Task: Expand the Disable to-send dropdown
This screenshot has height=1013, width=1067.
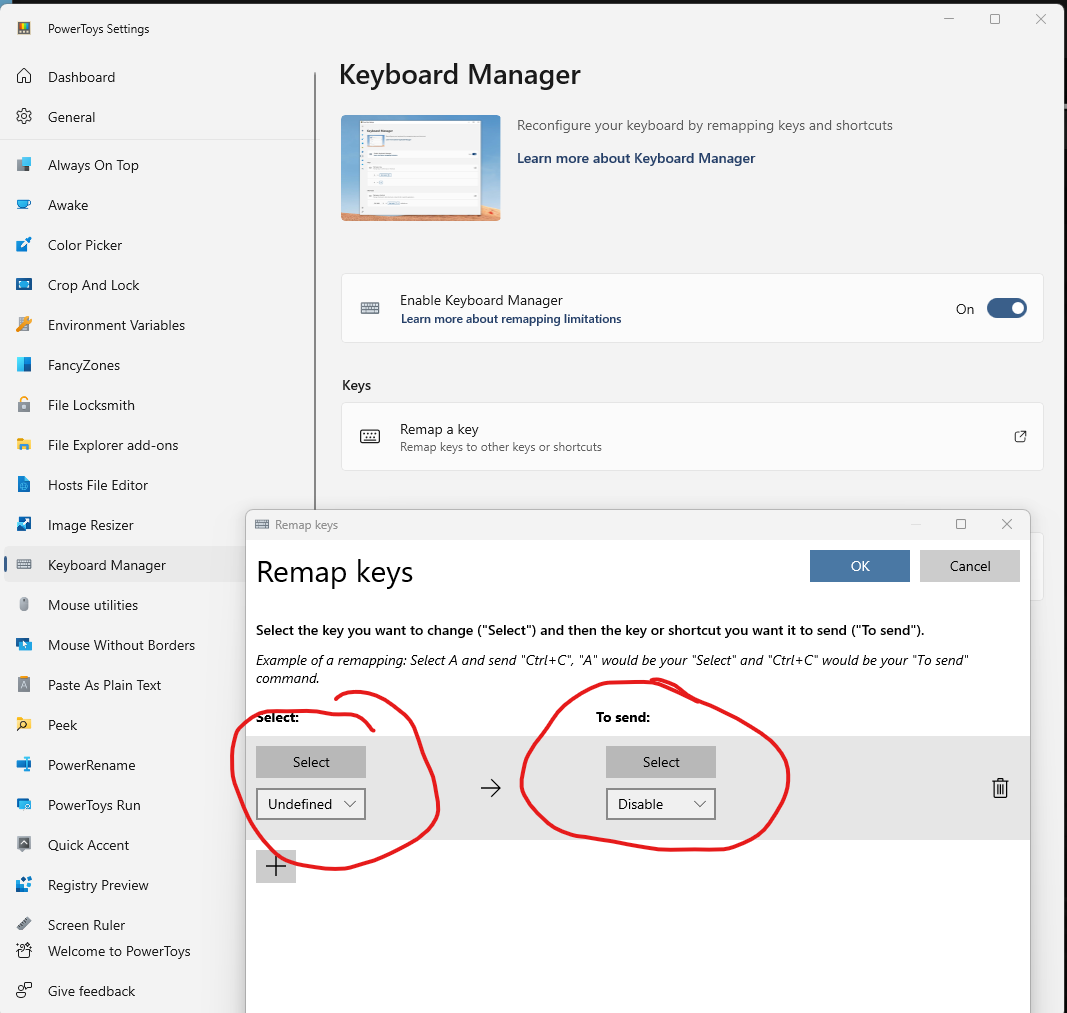Action: click(661, 804)
